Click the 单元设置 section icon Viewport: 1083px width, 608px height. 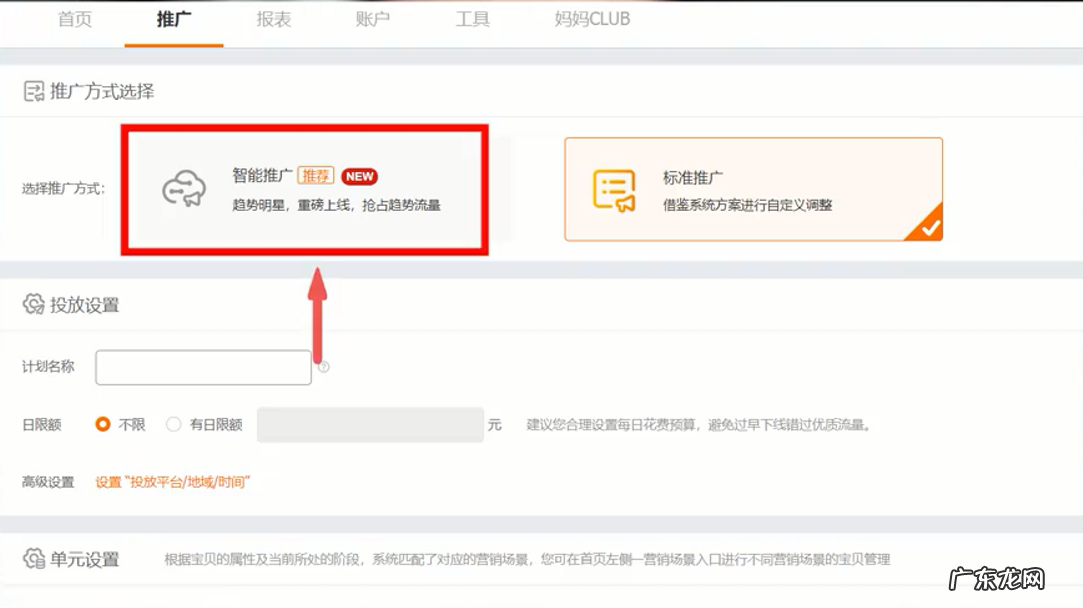pyautogui.click(x=33, y=560)
